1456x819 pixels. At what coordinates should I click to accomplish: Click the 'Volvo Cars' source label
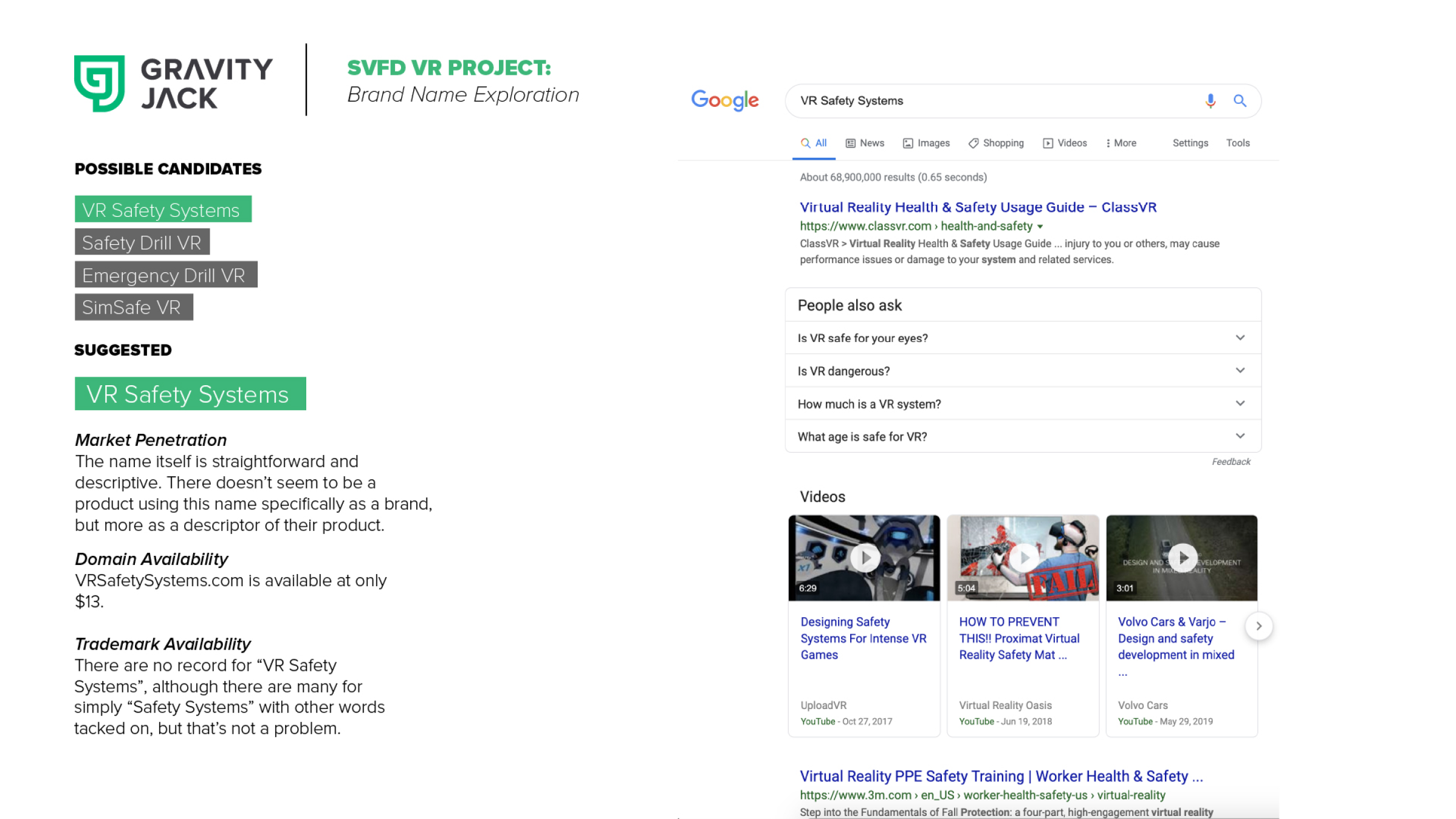click(x=1142, y=705)
